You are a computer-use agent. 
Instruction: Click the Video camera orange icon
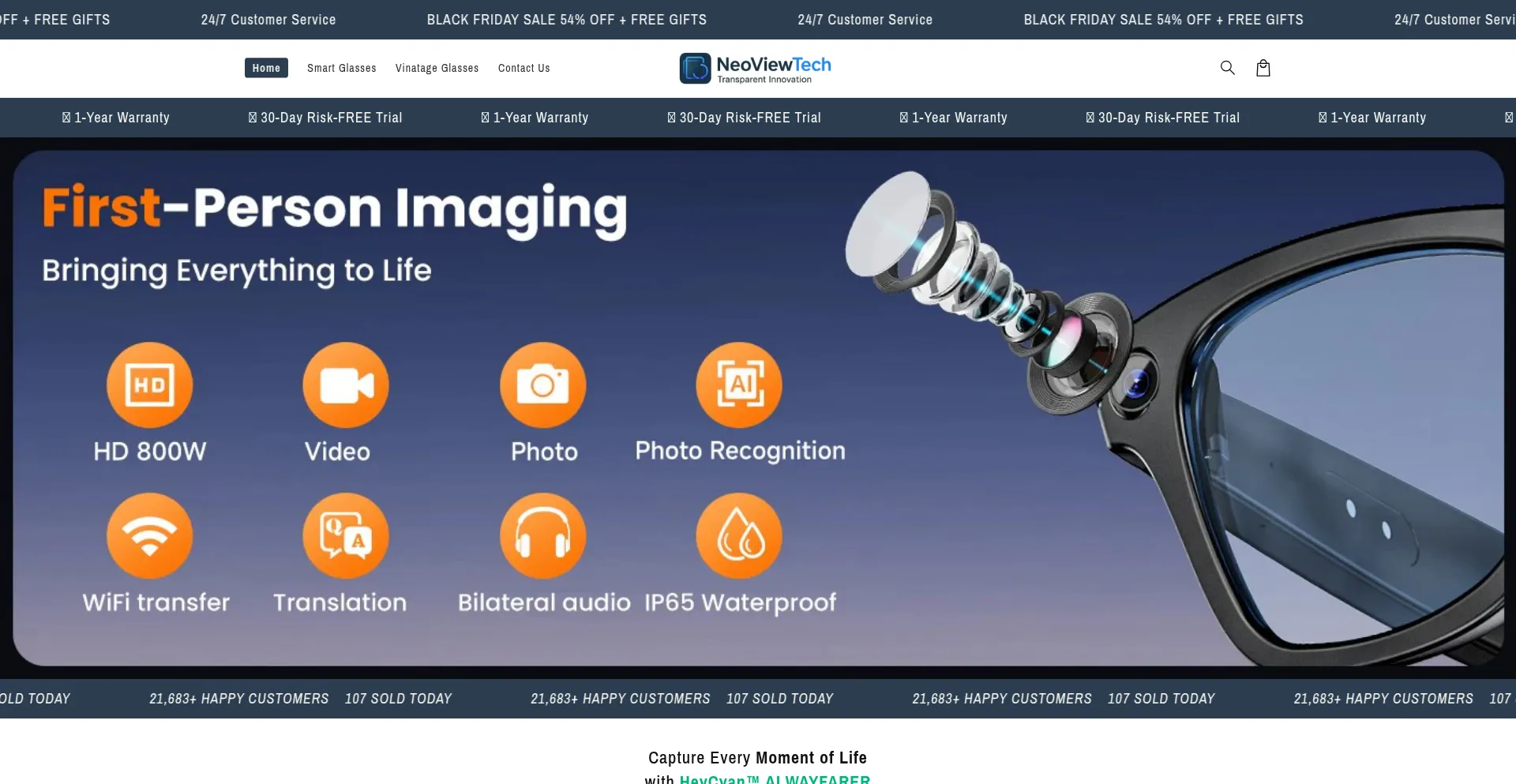pos(346,385)
